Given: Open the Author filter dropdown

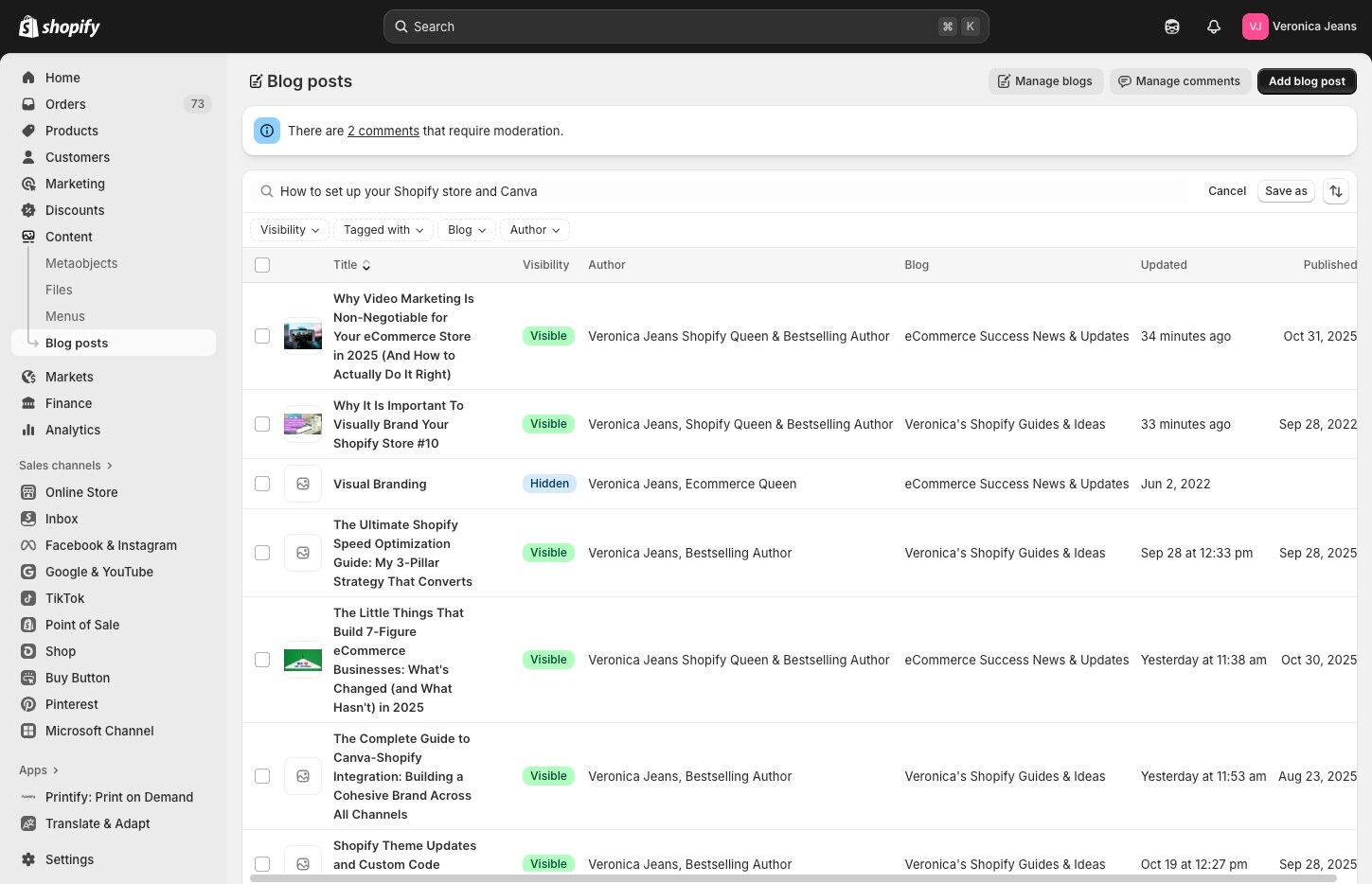Looking at the screenshot, I should (534, 230).
